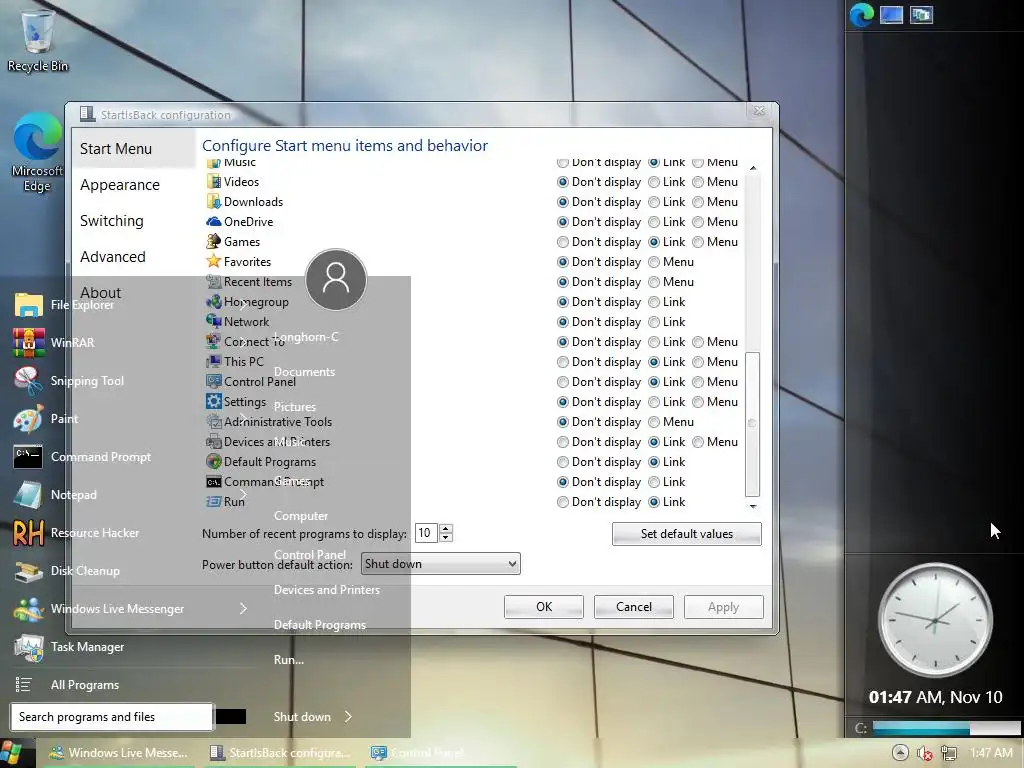Show hidden tray icons arrow
The width and height of the screenshot is (1024, 768).
tap(900, 753)
